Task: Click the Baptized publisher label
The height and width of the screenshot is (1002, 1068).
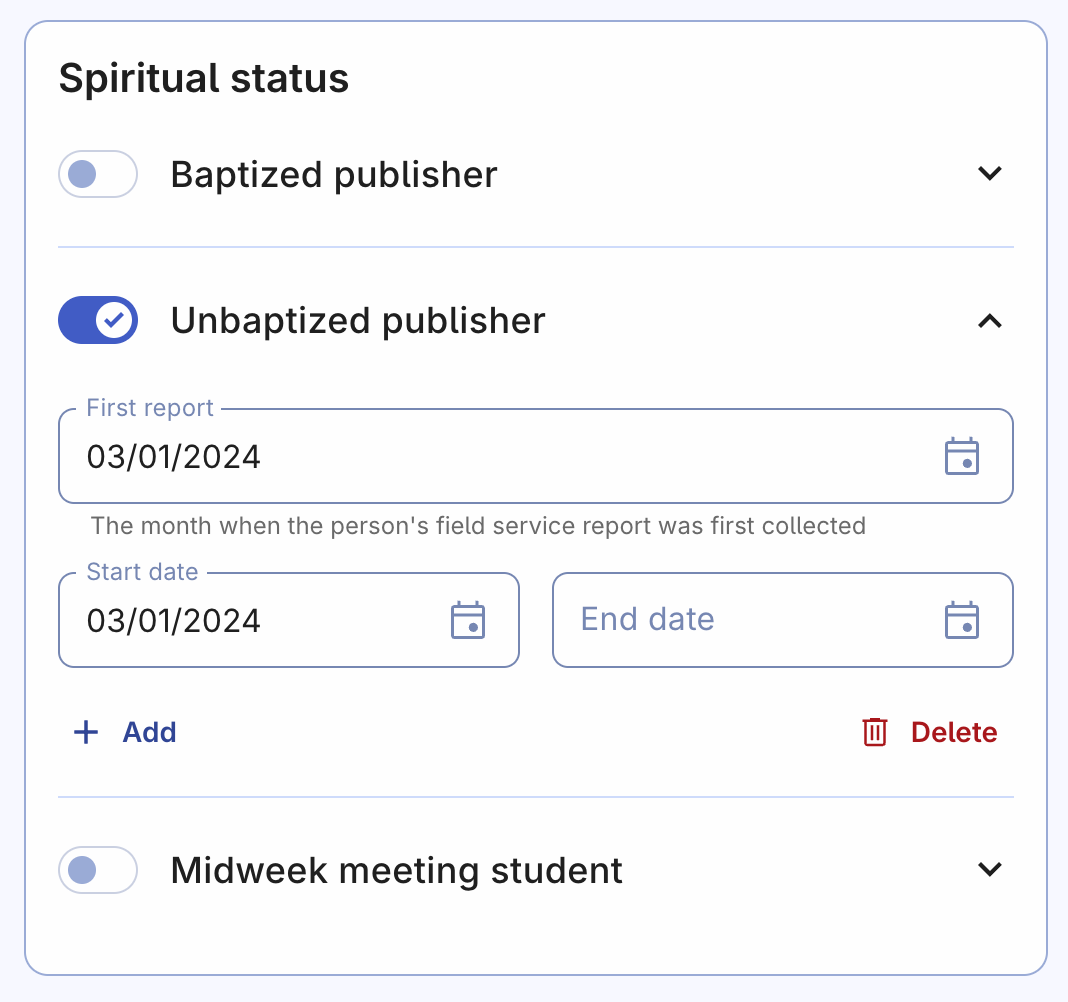Action: [334, 174]
